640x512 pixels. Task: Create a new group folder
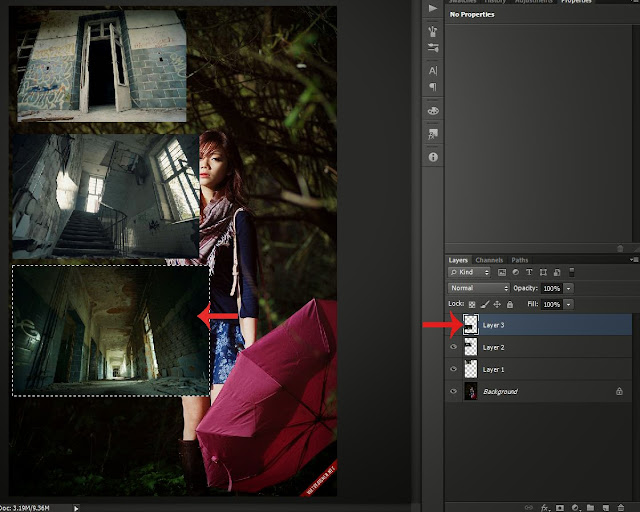(x=591, y=508)
